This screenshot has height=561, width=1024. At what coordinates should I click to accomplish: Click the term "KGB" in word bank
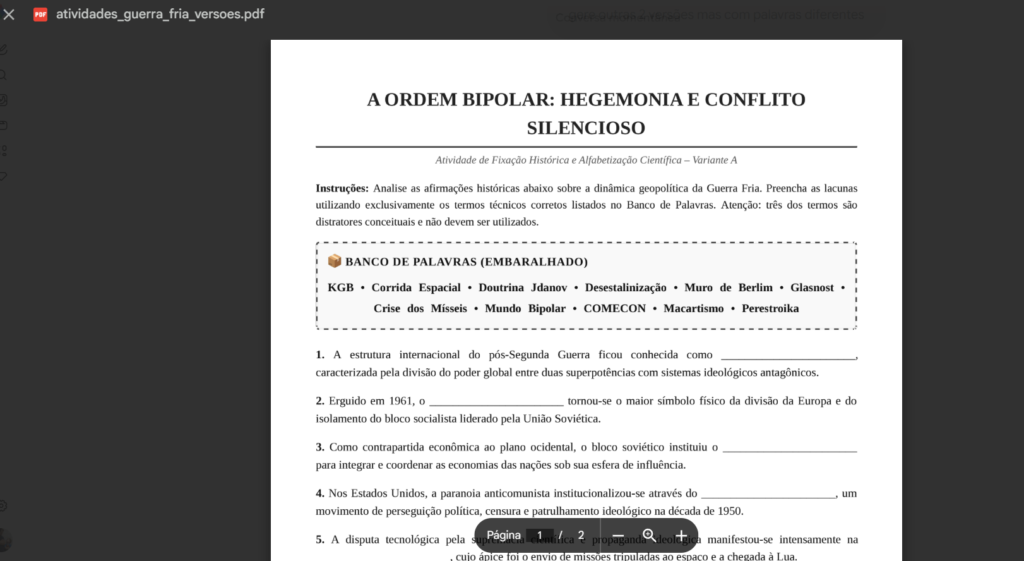tap(340, 287)
